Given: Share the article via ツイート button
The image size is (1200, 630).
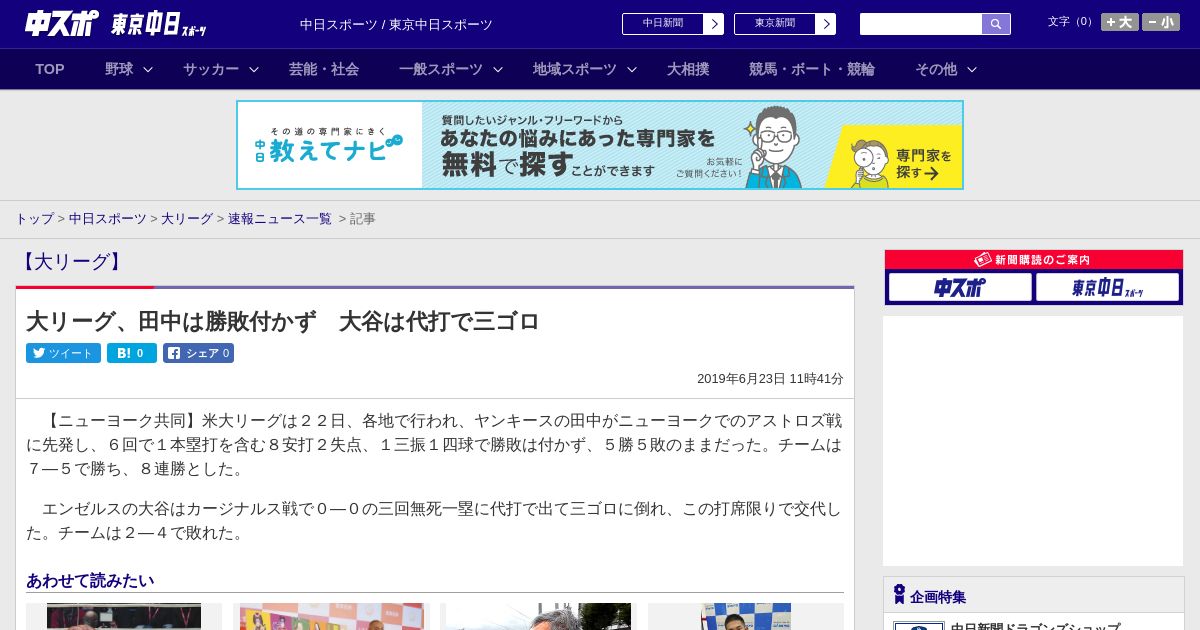Looking at the screenshot, I should coord(63,353).
